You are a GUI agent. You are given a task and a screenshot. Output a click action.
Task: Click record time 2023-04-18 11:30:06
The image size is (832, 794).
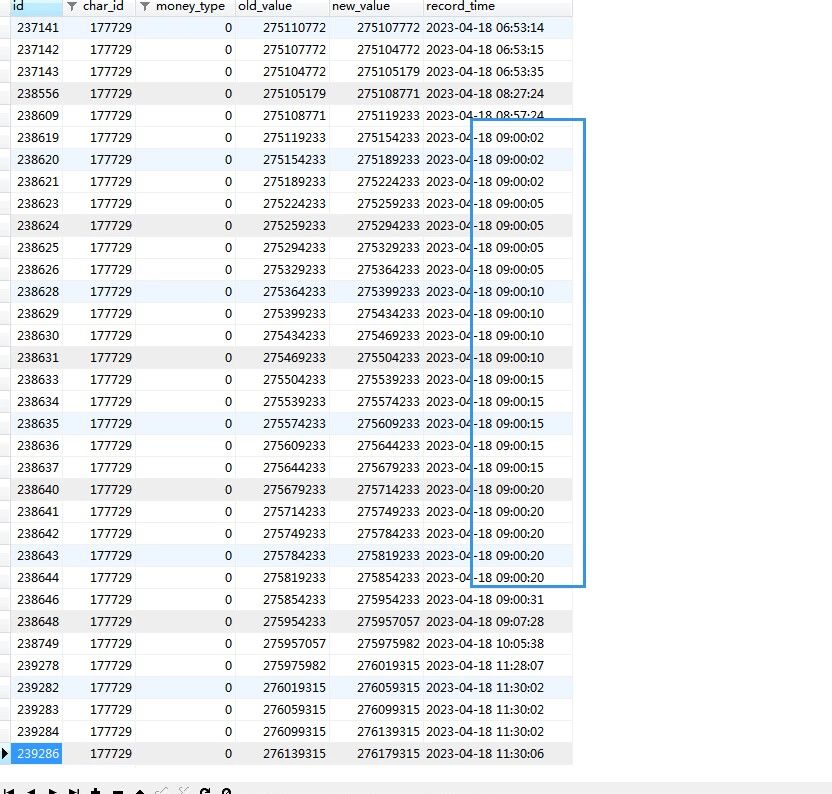[x=485, y=753]
